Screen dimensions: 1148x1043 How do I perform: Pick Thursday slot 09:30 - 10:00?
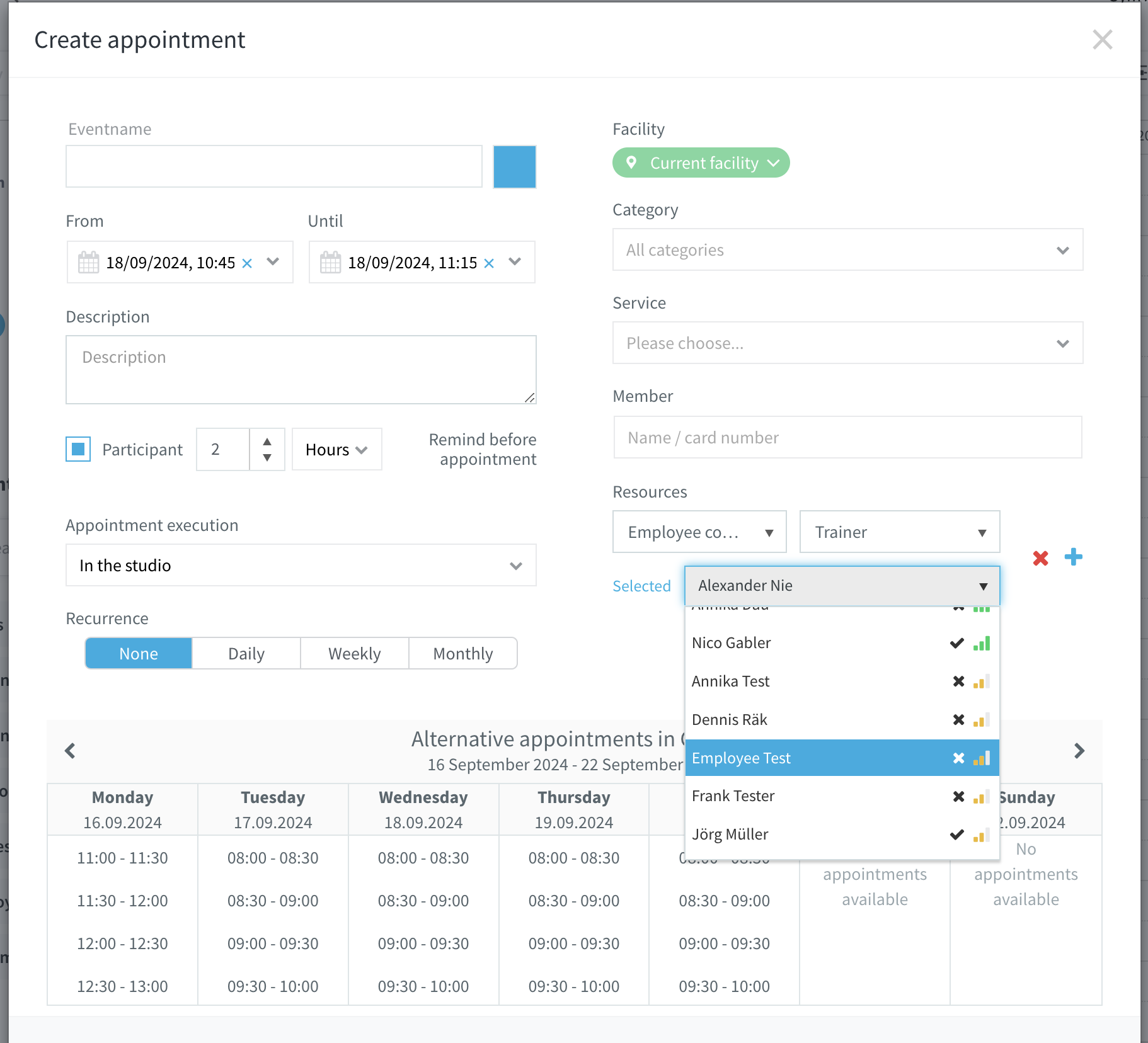tap(574, 986)
